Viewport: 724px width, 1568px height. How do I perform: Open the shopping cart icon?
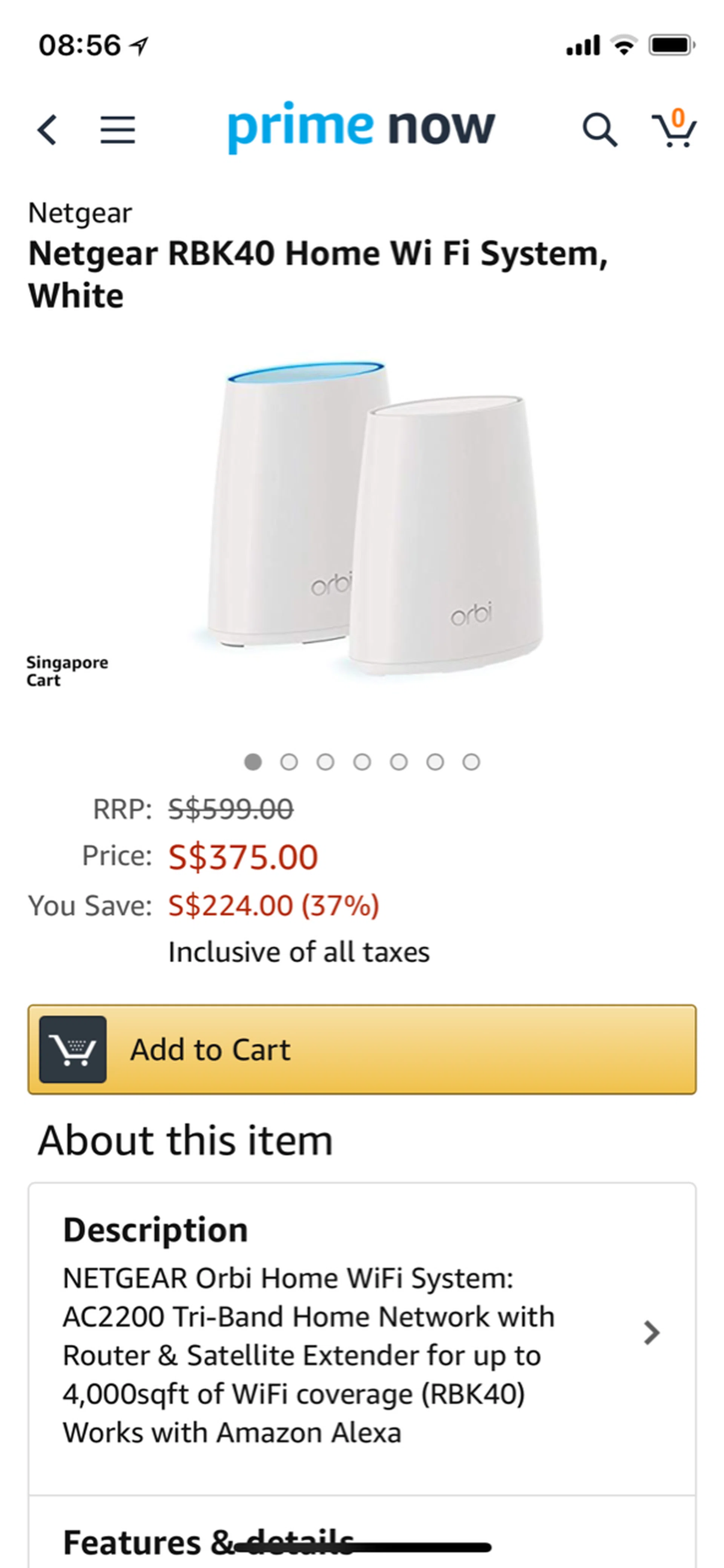pyautogui.click(x=674, y=128)
